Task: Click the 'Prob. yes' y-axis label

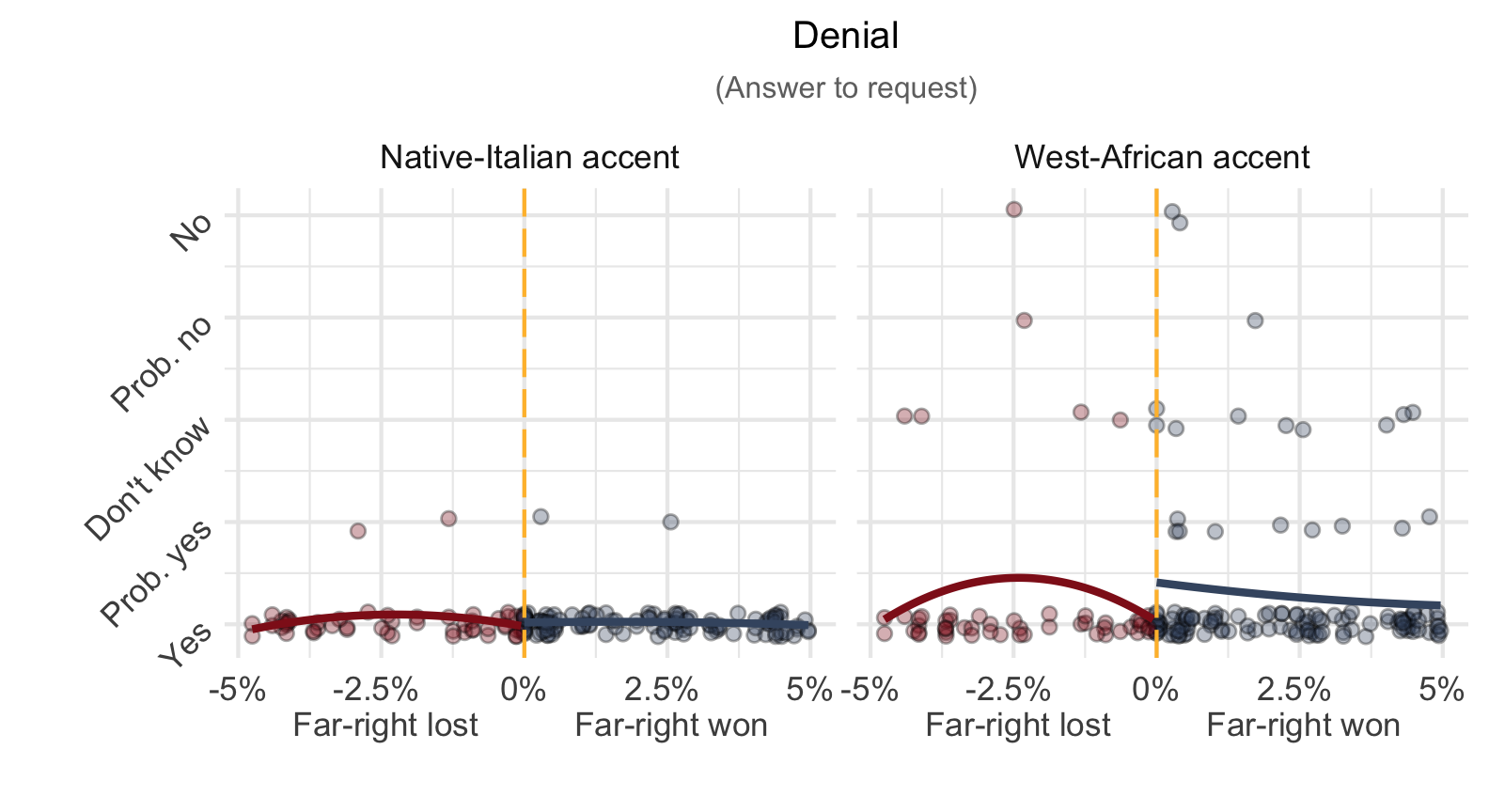Action: click(x=157, y=571)
